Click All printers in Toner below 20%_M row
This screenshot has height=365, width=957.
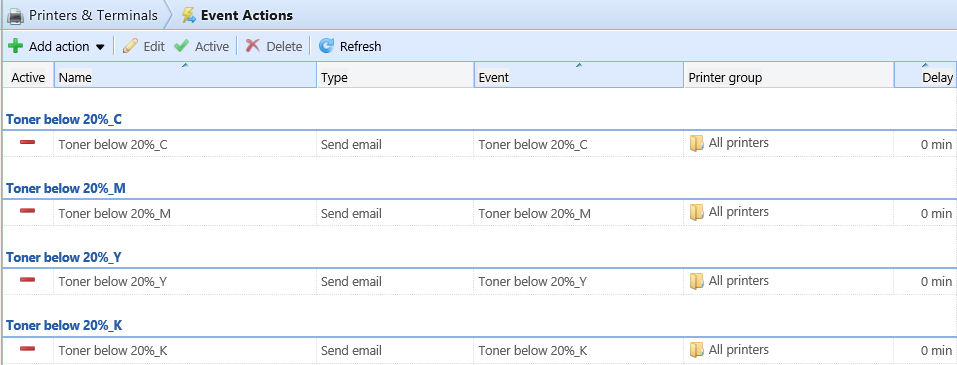[x=739, y=212]
